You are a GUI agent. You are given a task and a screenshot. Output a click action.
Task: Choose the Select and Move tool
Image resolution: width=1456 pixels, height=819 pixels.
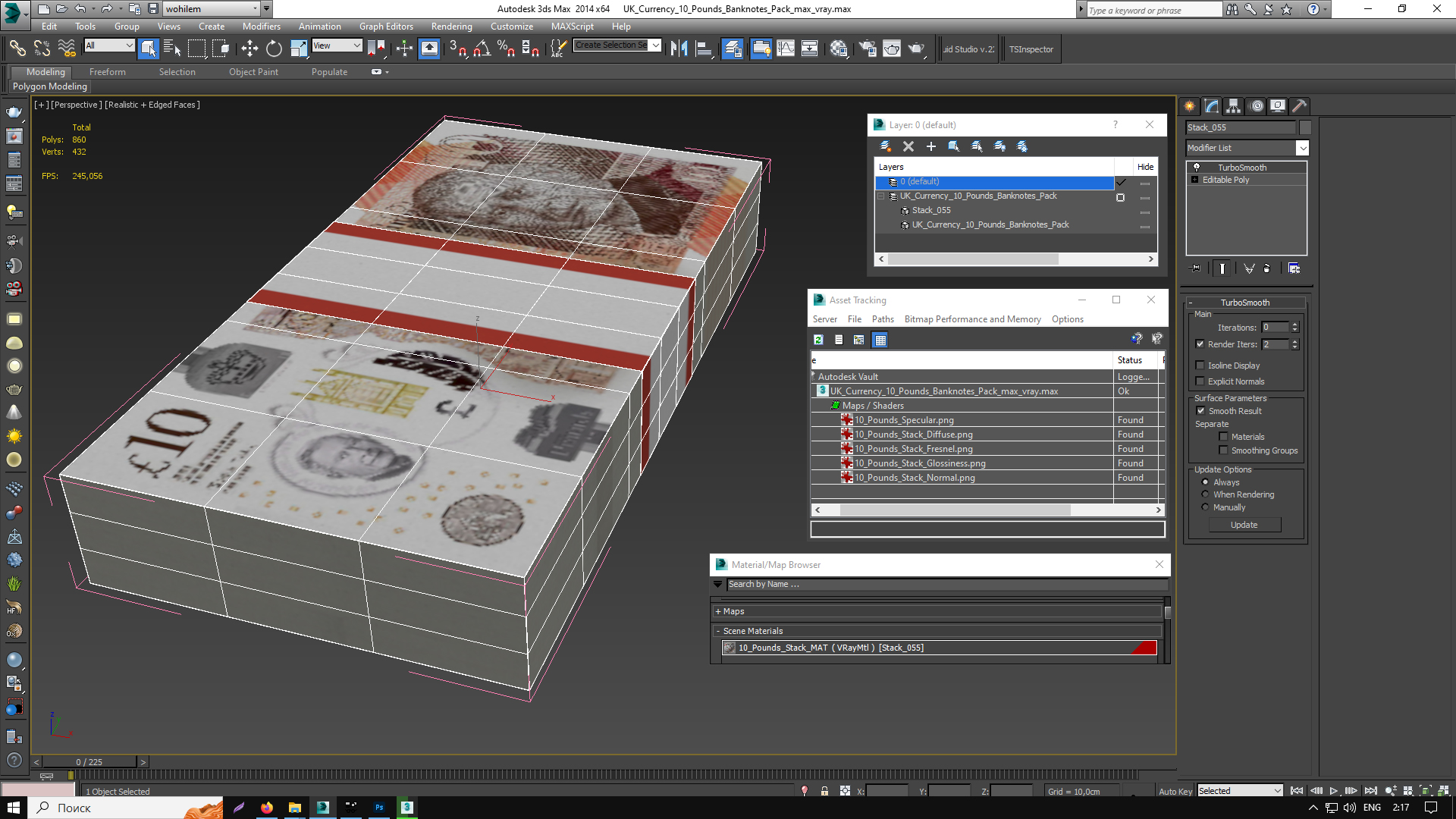pyautogui.click(x=249, y=49)
